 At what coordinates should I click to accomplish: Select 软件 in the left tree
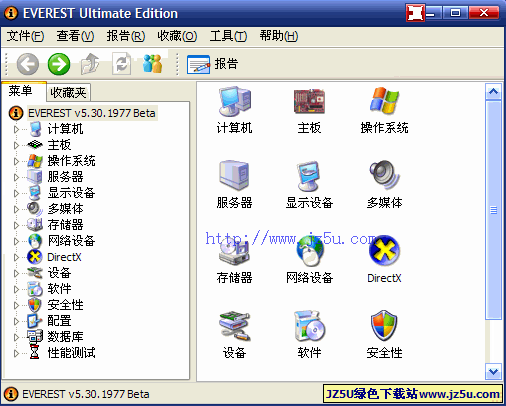tap(59, 289)
